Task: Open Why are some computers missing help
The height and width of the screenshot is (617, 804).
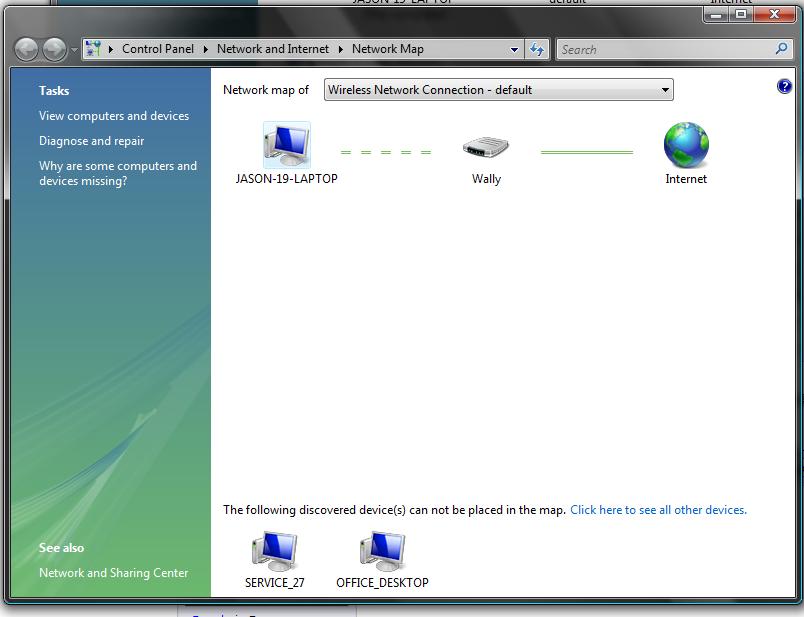Action: point(118,173)
